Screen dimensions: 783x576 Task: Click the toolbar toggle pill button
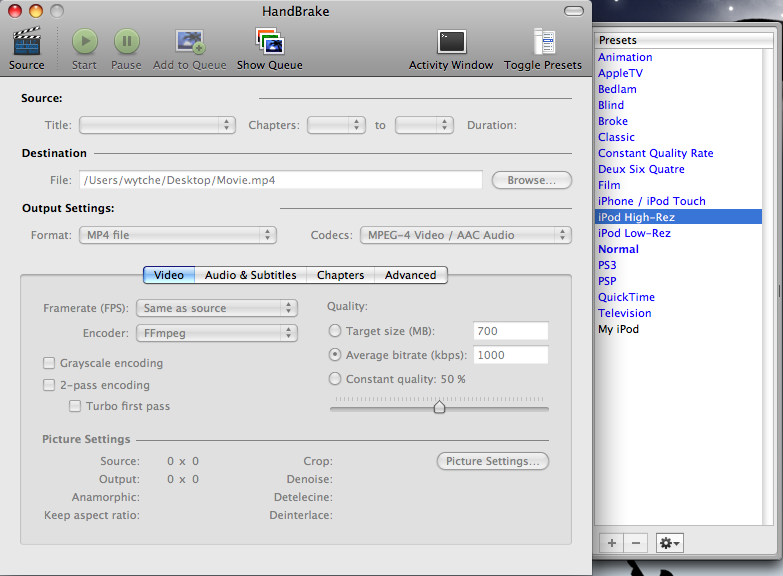pyautogui.click(x=574, y=11)
